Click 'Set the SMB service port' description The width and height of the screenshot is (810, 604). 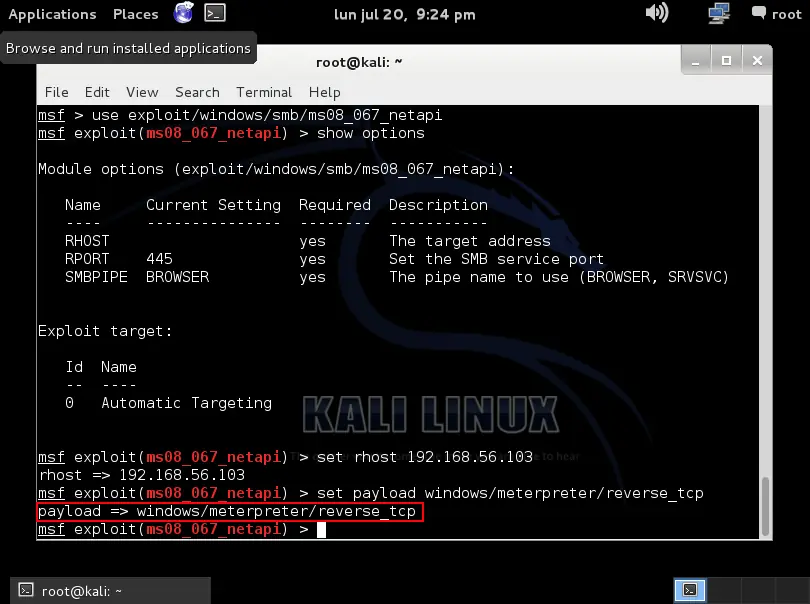(496, 259)
